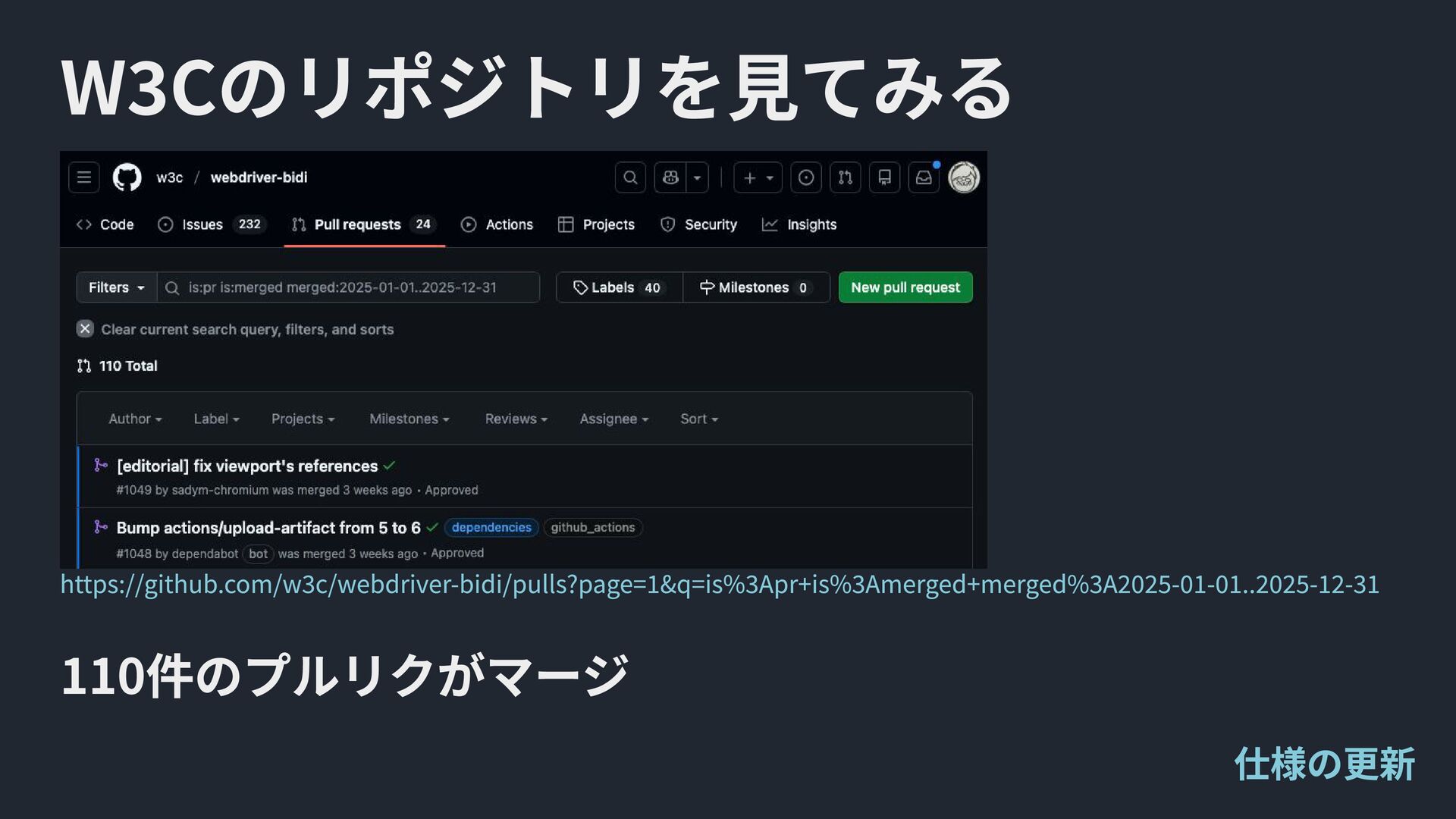Expand the Filters dropdown

click(117, 287)
